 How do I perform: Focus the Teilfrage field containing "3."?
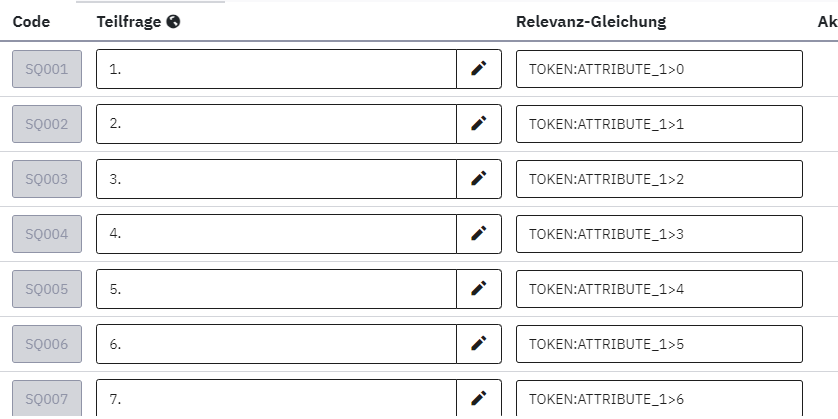point(277,179)
